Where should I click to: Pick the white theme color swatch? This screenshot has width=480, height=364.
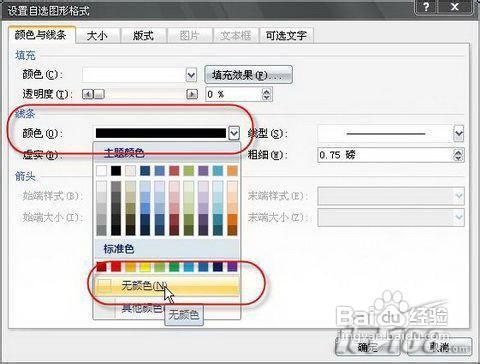tap(101, 171)
